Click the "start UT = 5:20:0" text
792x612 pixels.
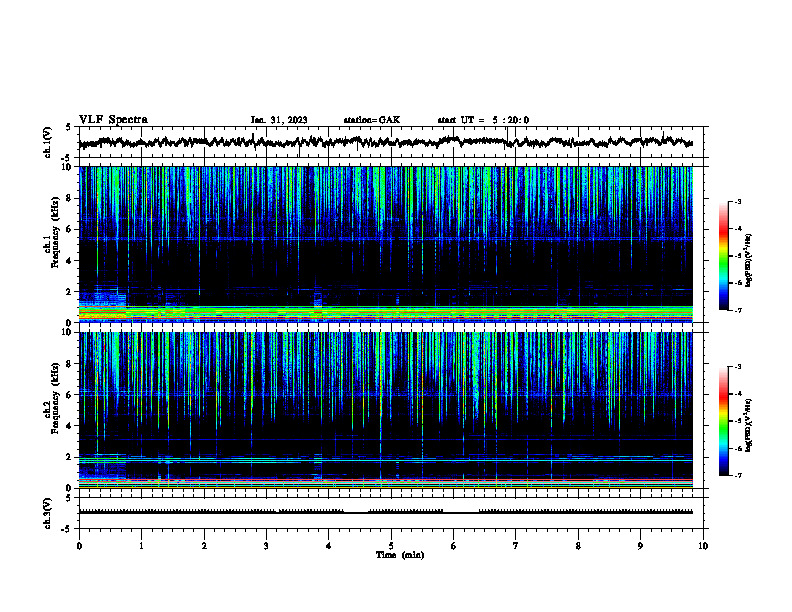[483, 120]
